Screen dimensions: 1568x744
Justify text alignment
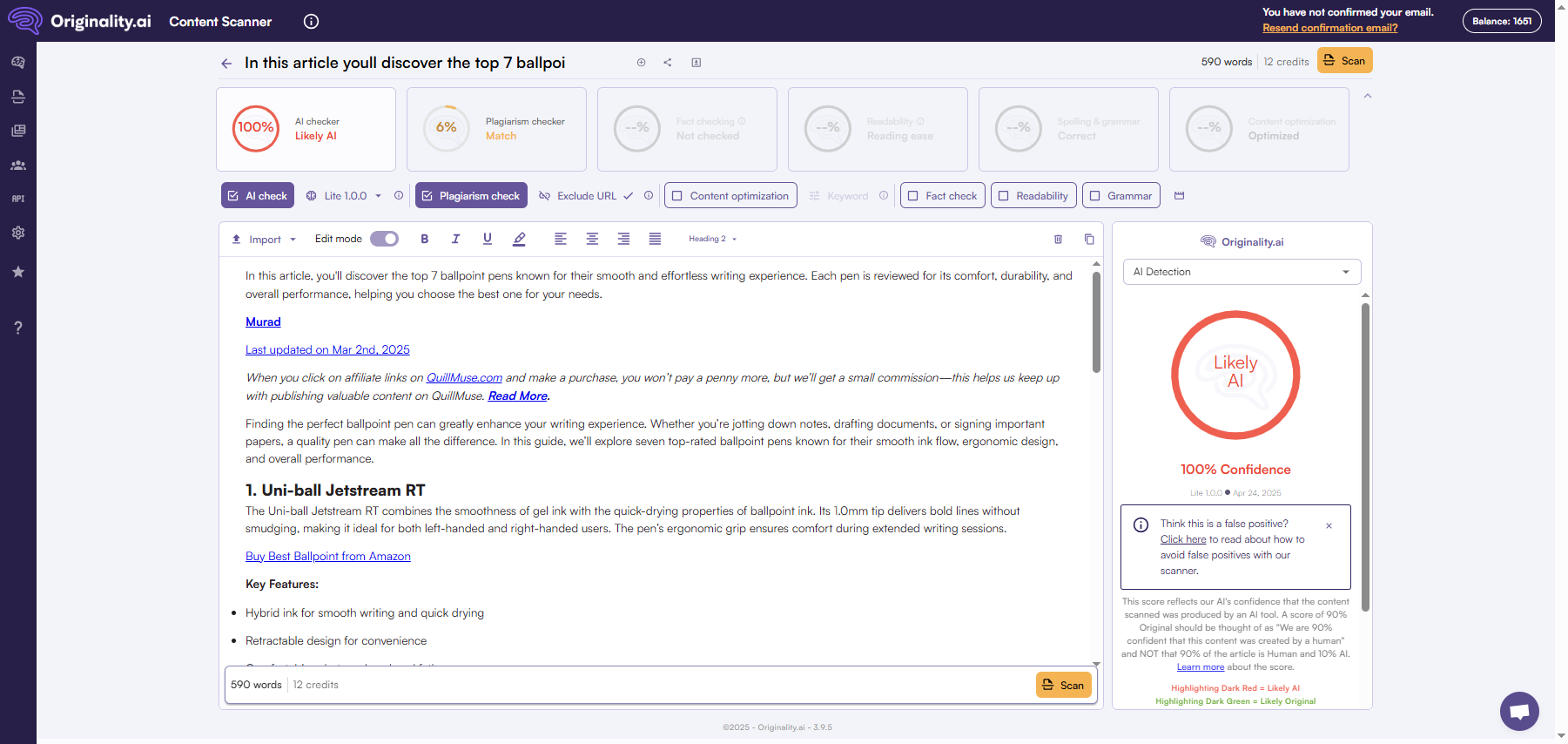click(655, 239)
